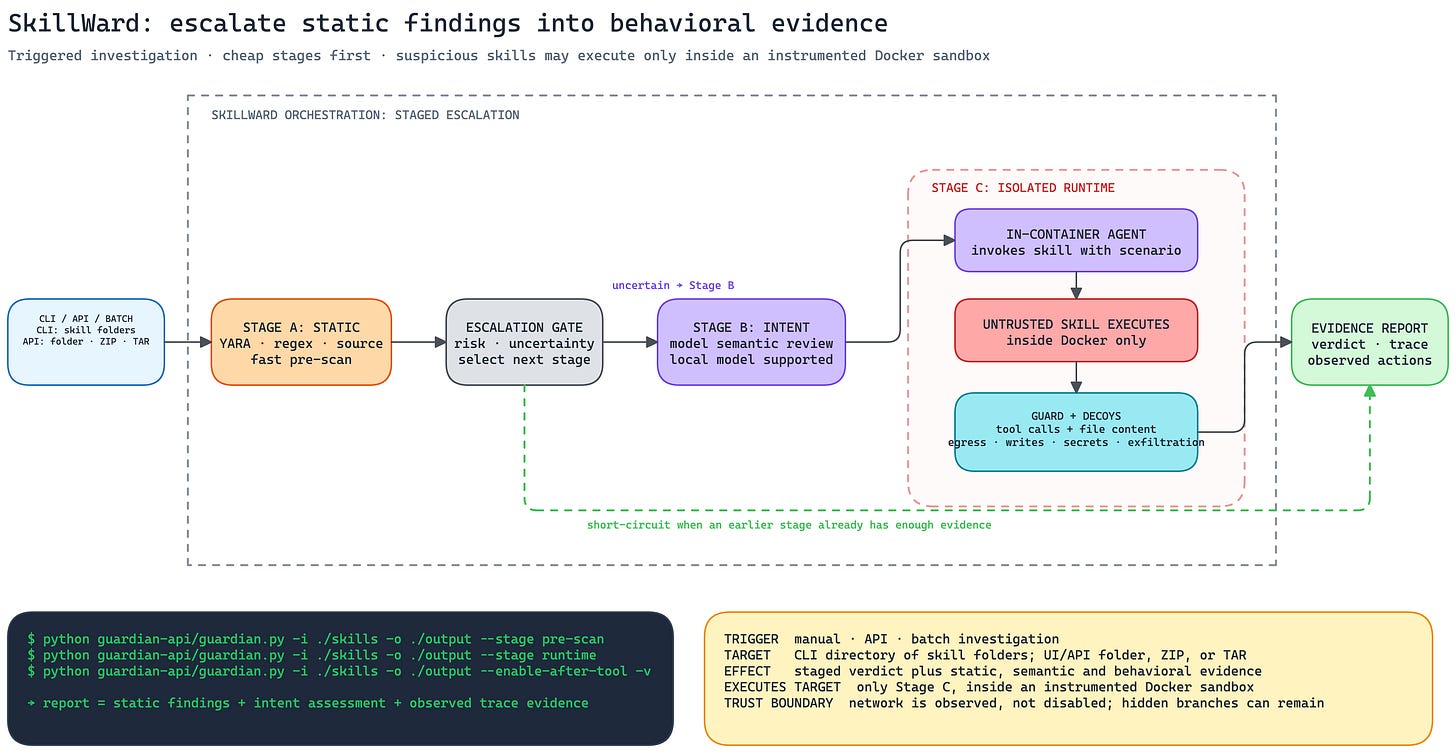The image size is (1456, 753).
Task: Click 'YARA · regex · source' text
Action: click(x=301, y=344)
